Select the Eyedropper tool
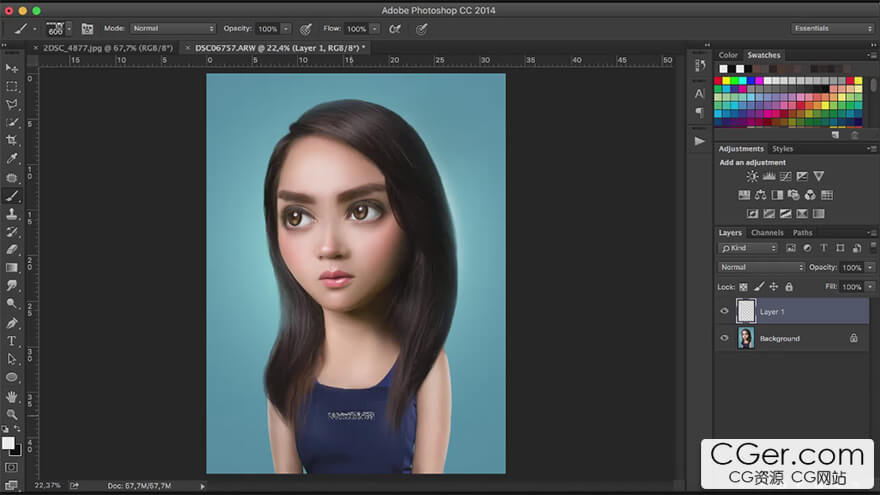 click(11, 159)
